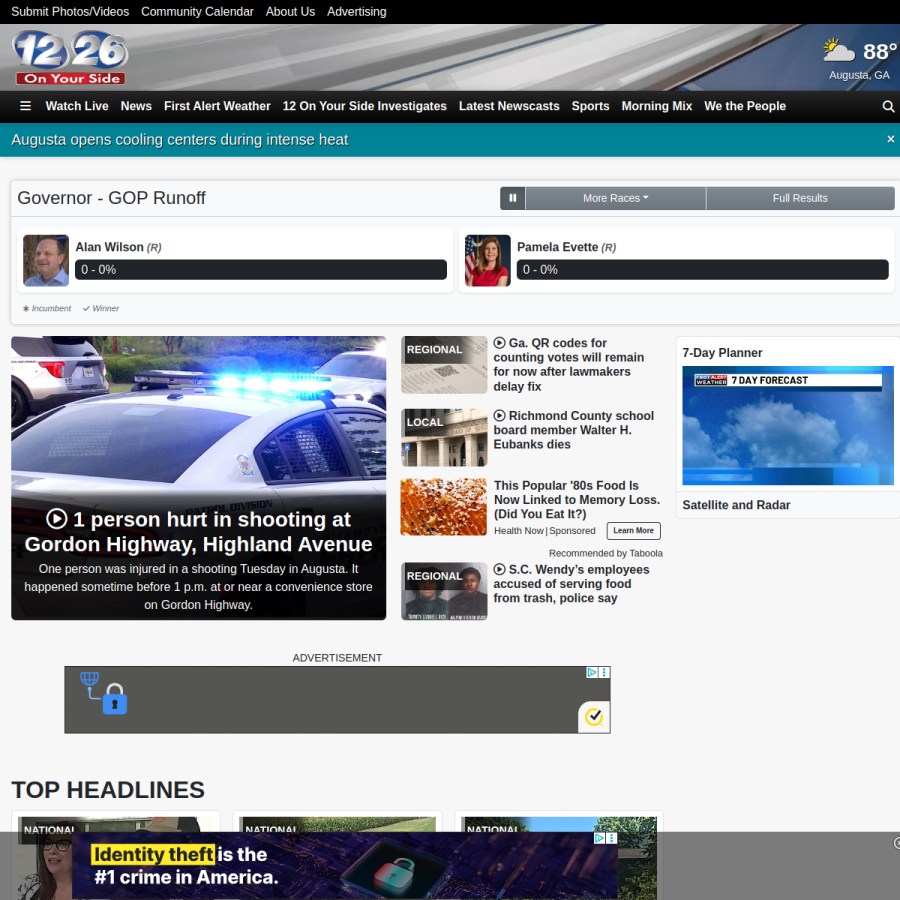Open the Identity theft bottom ad
Image resolution: width=900 pixels, height=900 pixels.
point(344,866)
